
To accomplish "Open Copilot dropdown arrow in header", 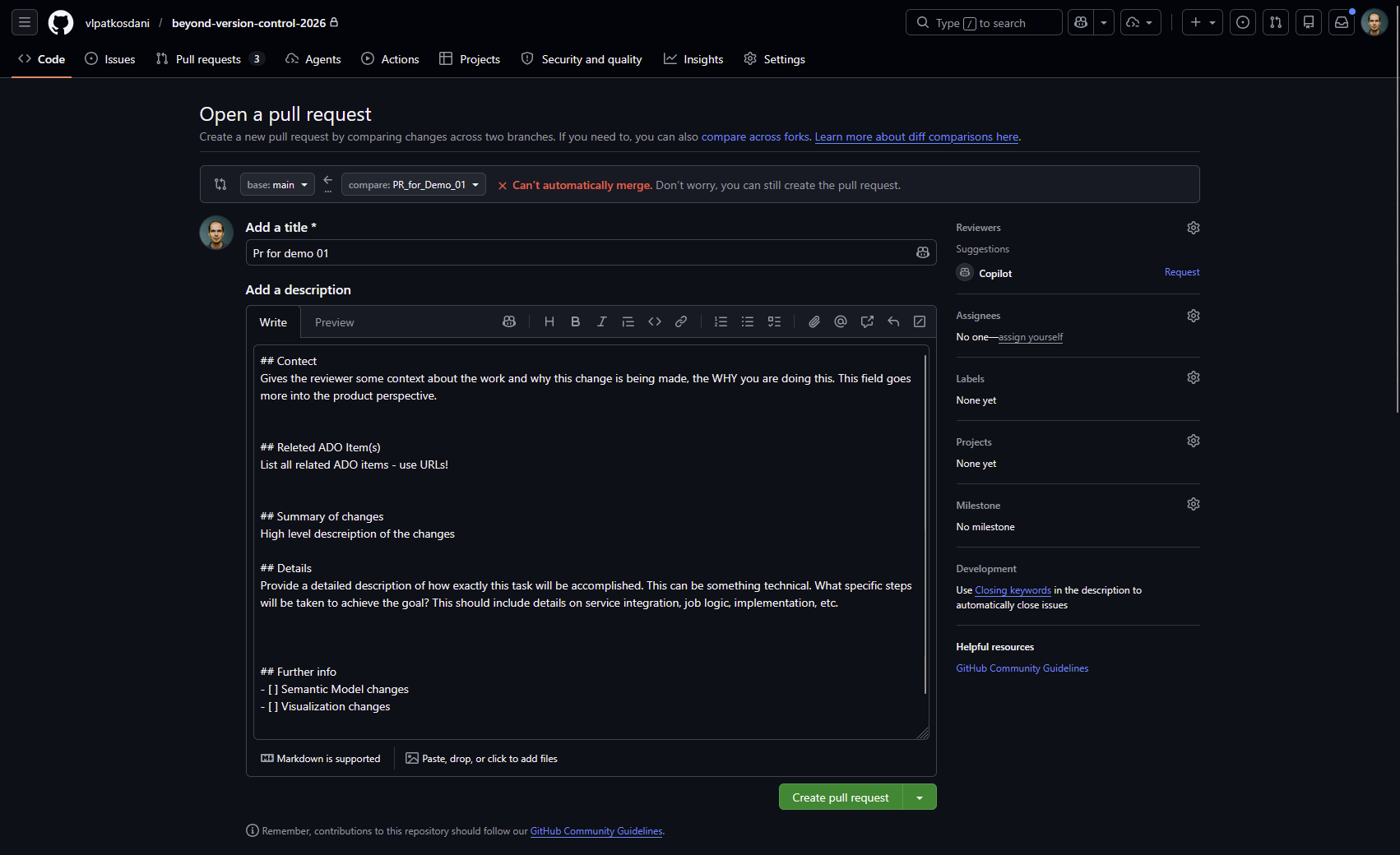I will point(1104,22).
